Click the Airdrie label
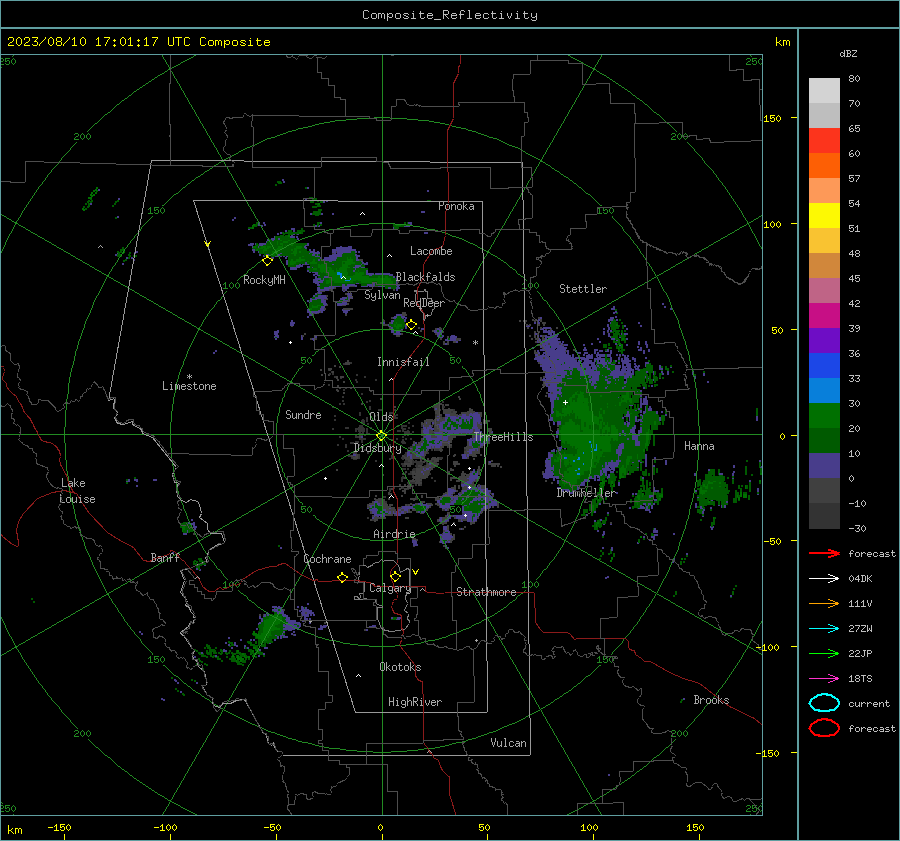 coord(394,534)
